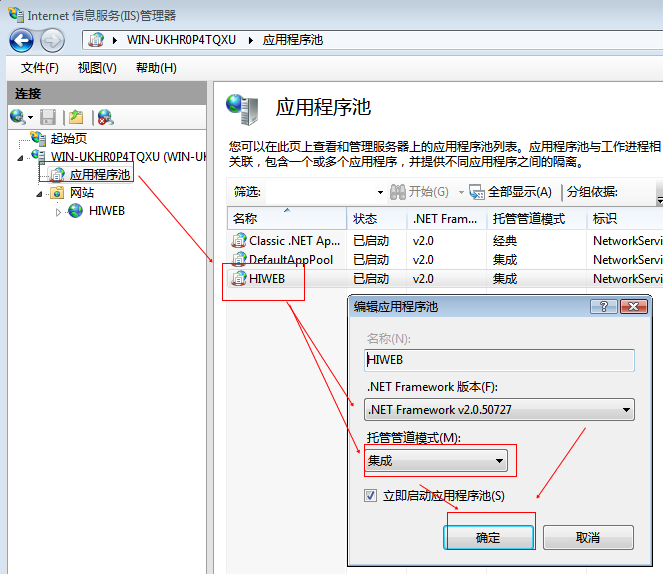Screen dimensions: 663x574
Task: Sort by managed pipeline mode column header
Action: click(536, 219)
